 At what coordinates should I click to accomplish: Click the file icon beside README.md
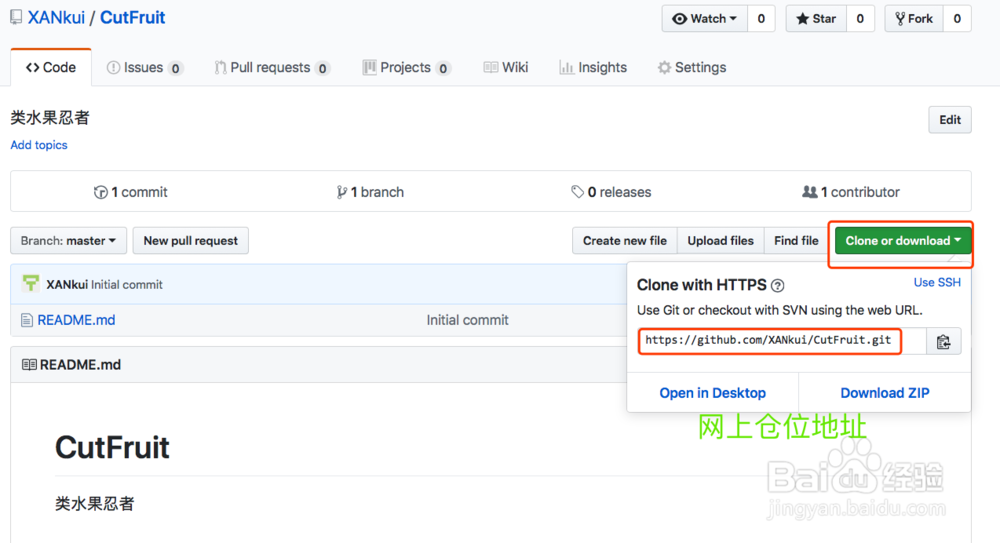(x=27, y=320)
